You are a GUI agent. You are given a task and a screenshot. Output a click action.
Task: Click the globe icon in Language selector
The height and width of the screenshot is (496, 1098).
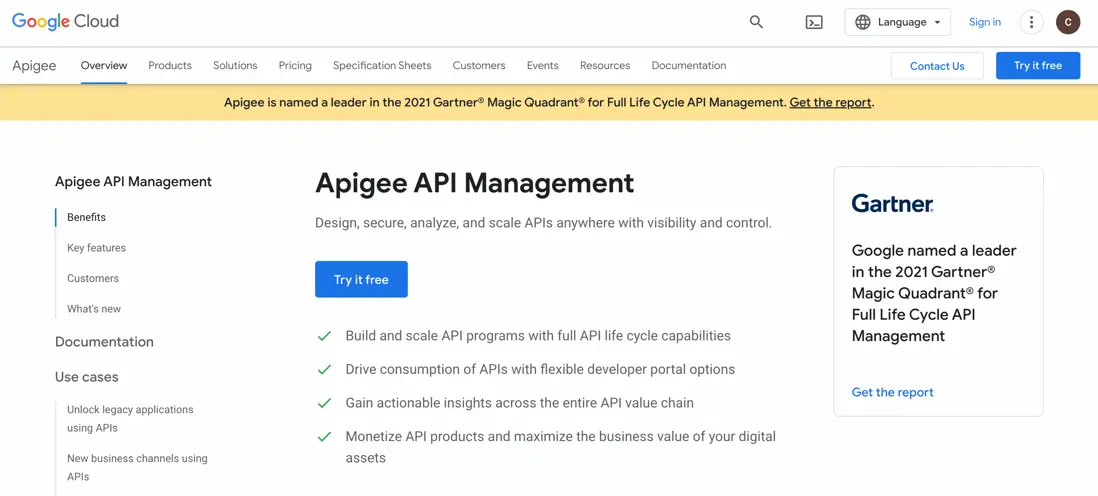(863, 22)
